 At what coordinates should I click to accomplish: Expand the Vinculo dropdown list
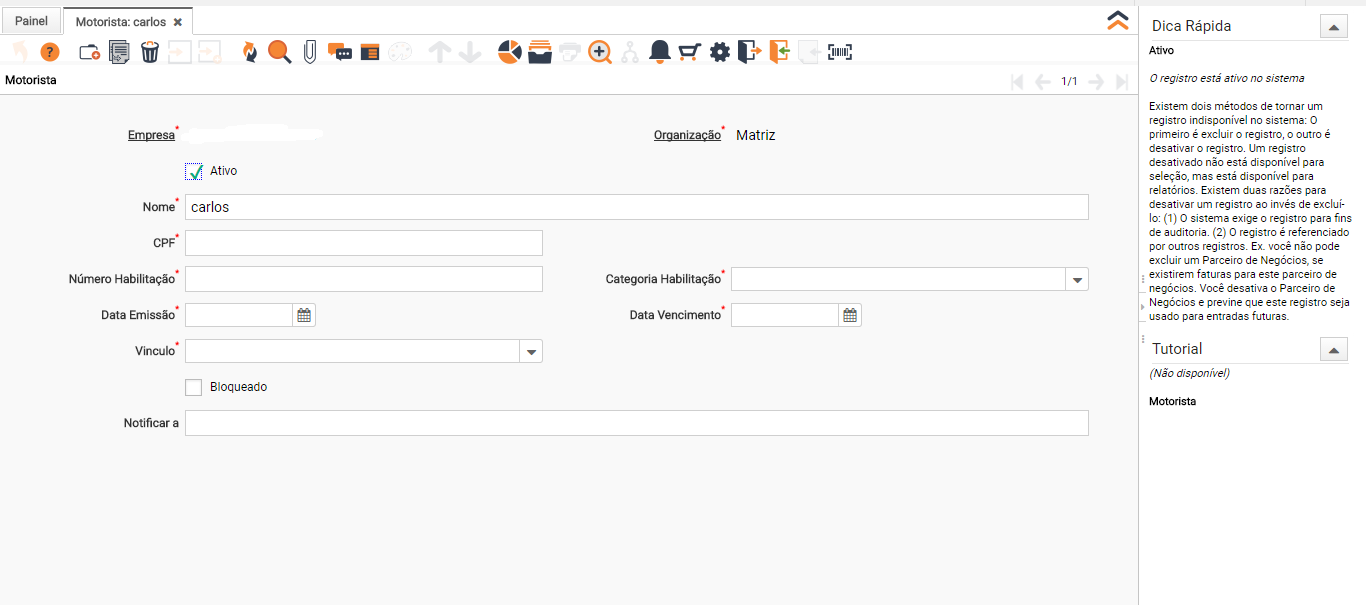tap(531, 352)
